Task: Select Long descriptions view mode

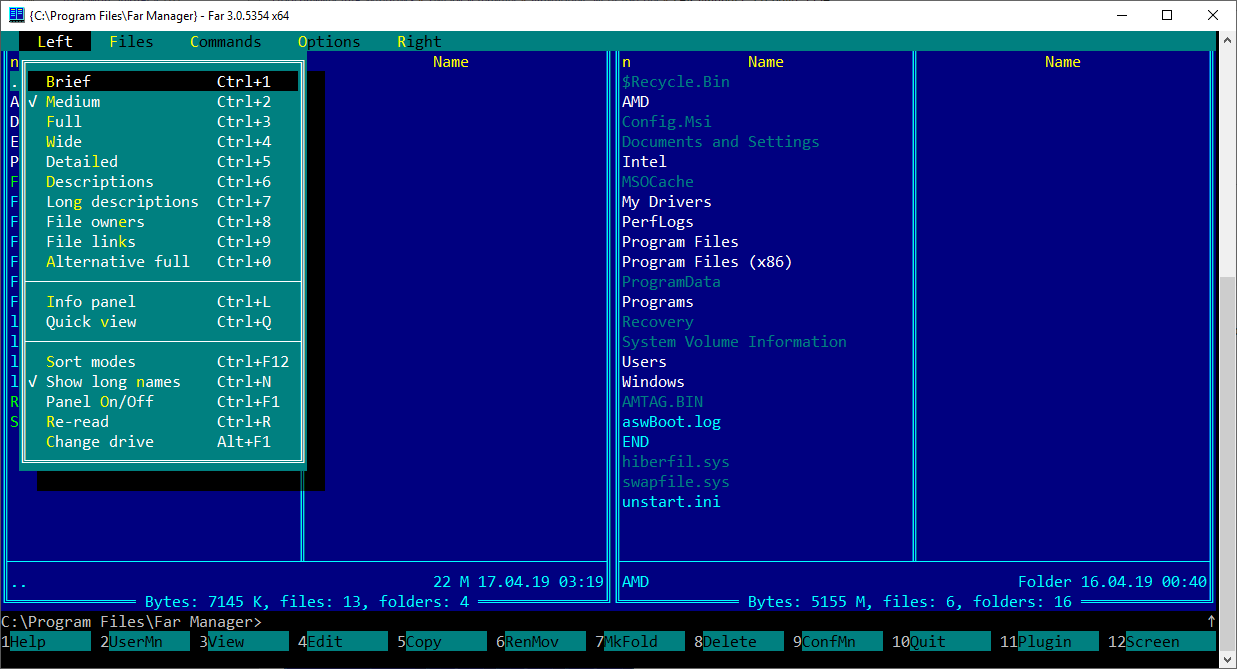Action: tap(163, 202)
